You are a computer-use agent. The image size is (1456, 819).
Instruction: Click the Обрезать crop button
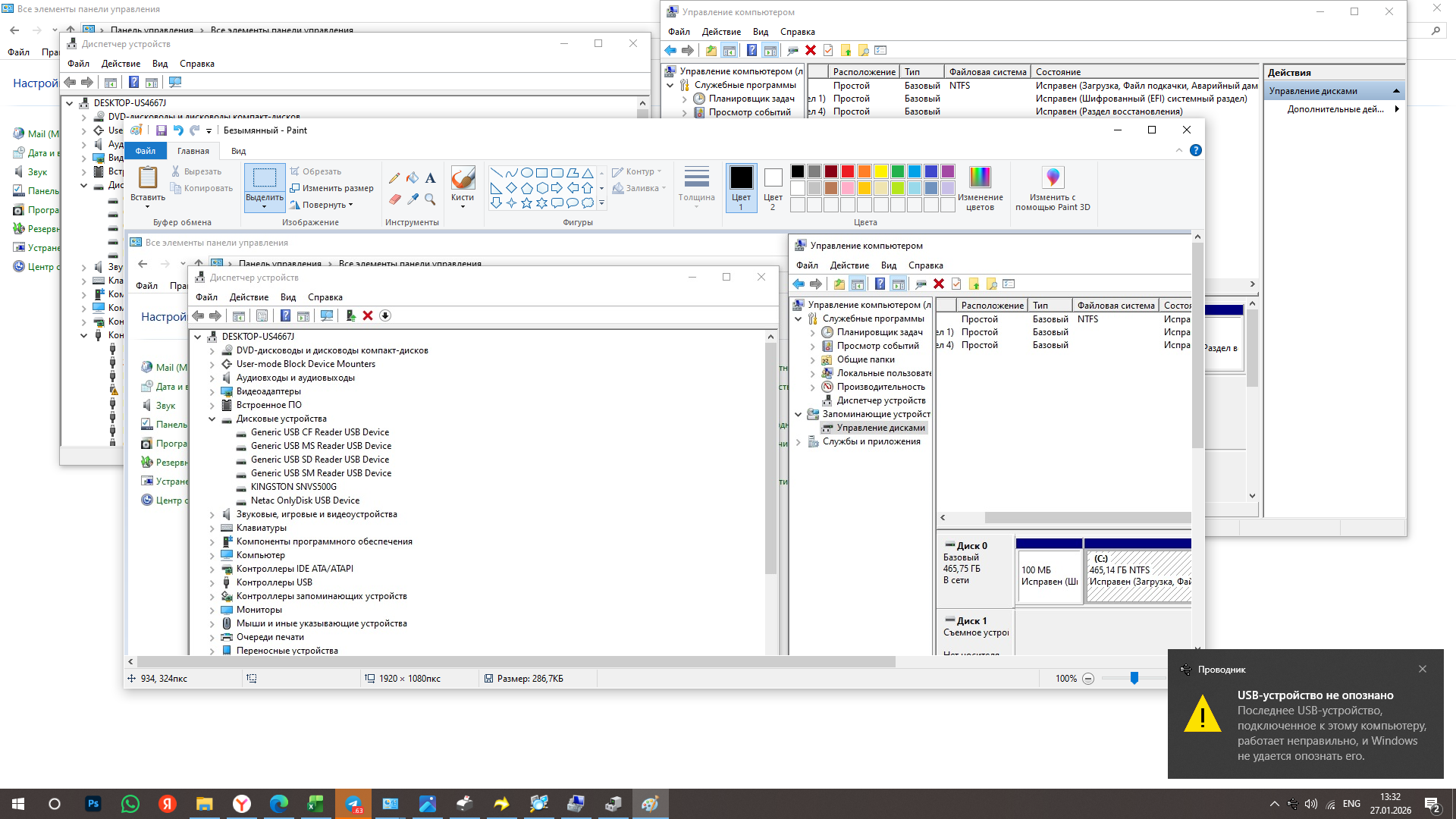coord(316,171)
